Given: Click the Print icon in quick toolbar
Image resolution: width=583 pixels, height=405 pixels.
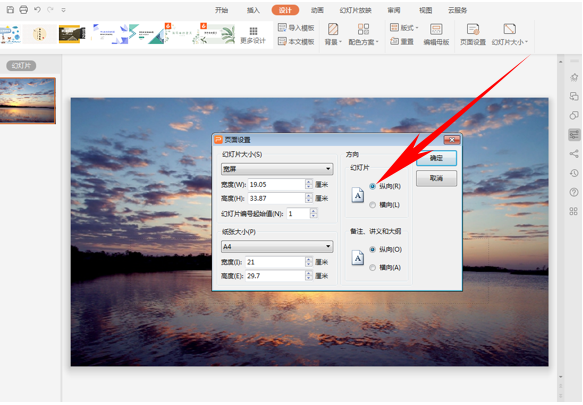Looking at the screenshot, I should coord(23,10).
